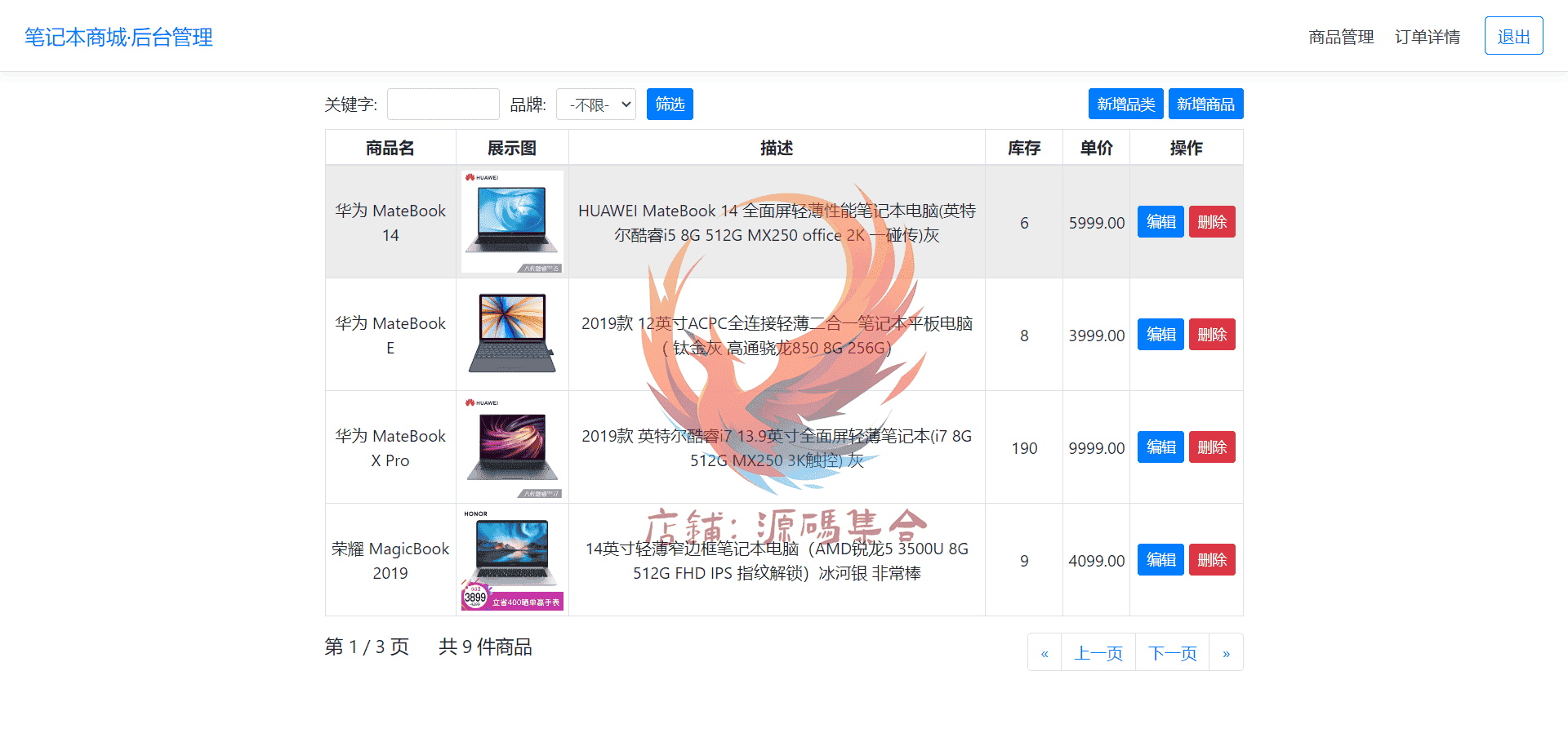Click the 筛选 filter button
1568x729 pixels.
670,104
